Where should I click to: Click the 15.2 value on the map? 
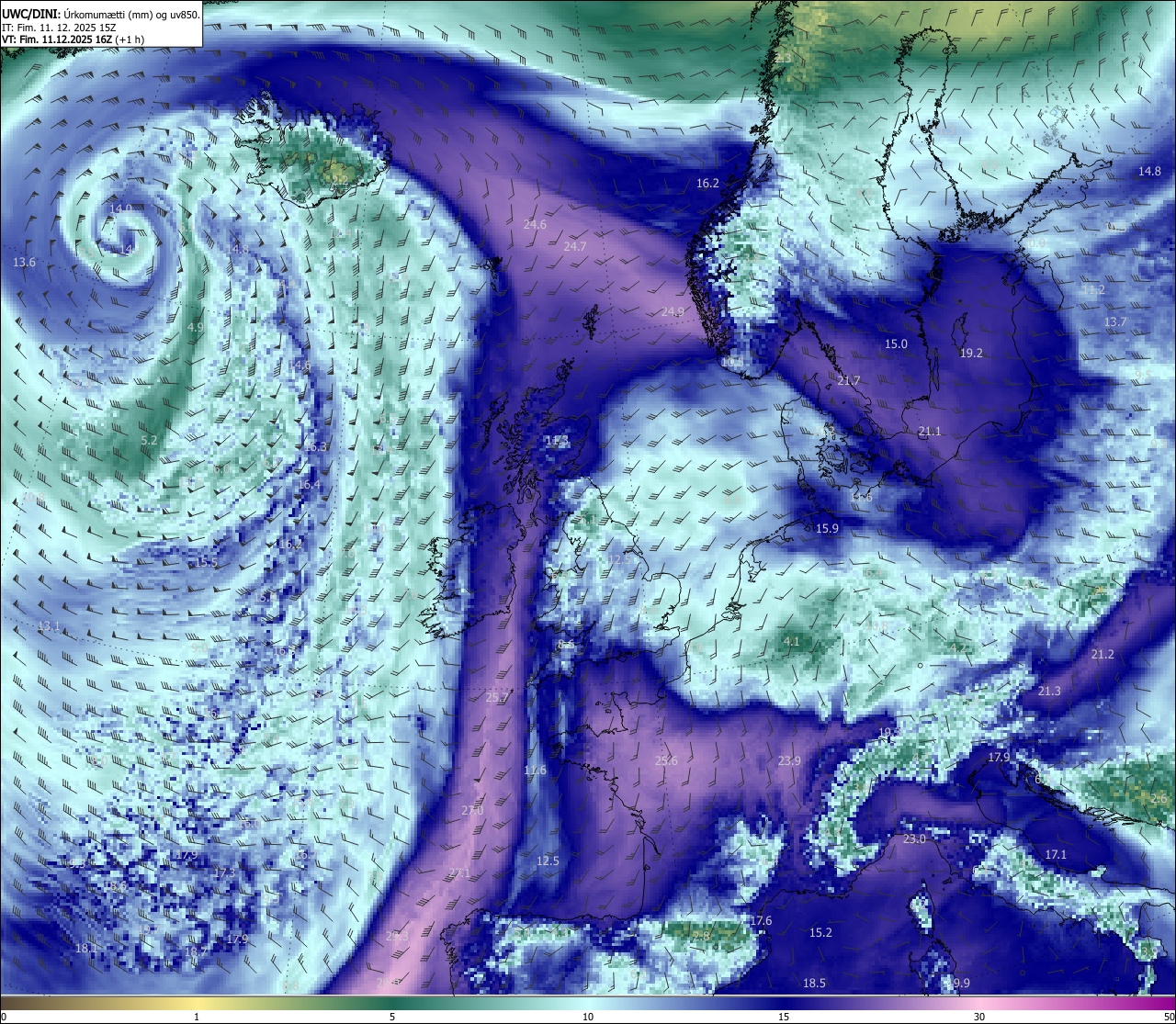click(820, 932)
